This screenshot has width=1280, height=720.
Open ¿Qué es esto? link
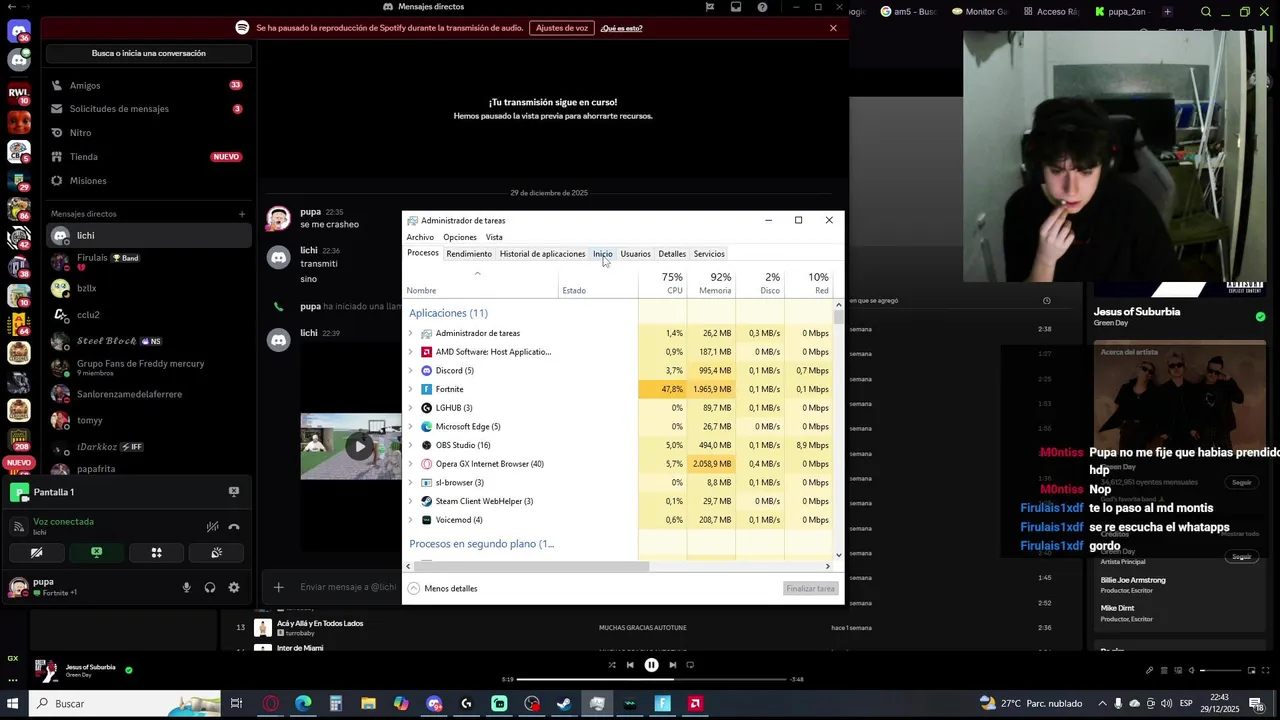tap(621, 28)
